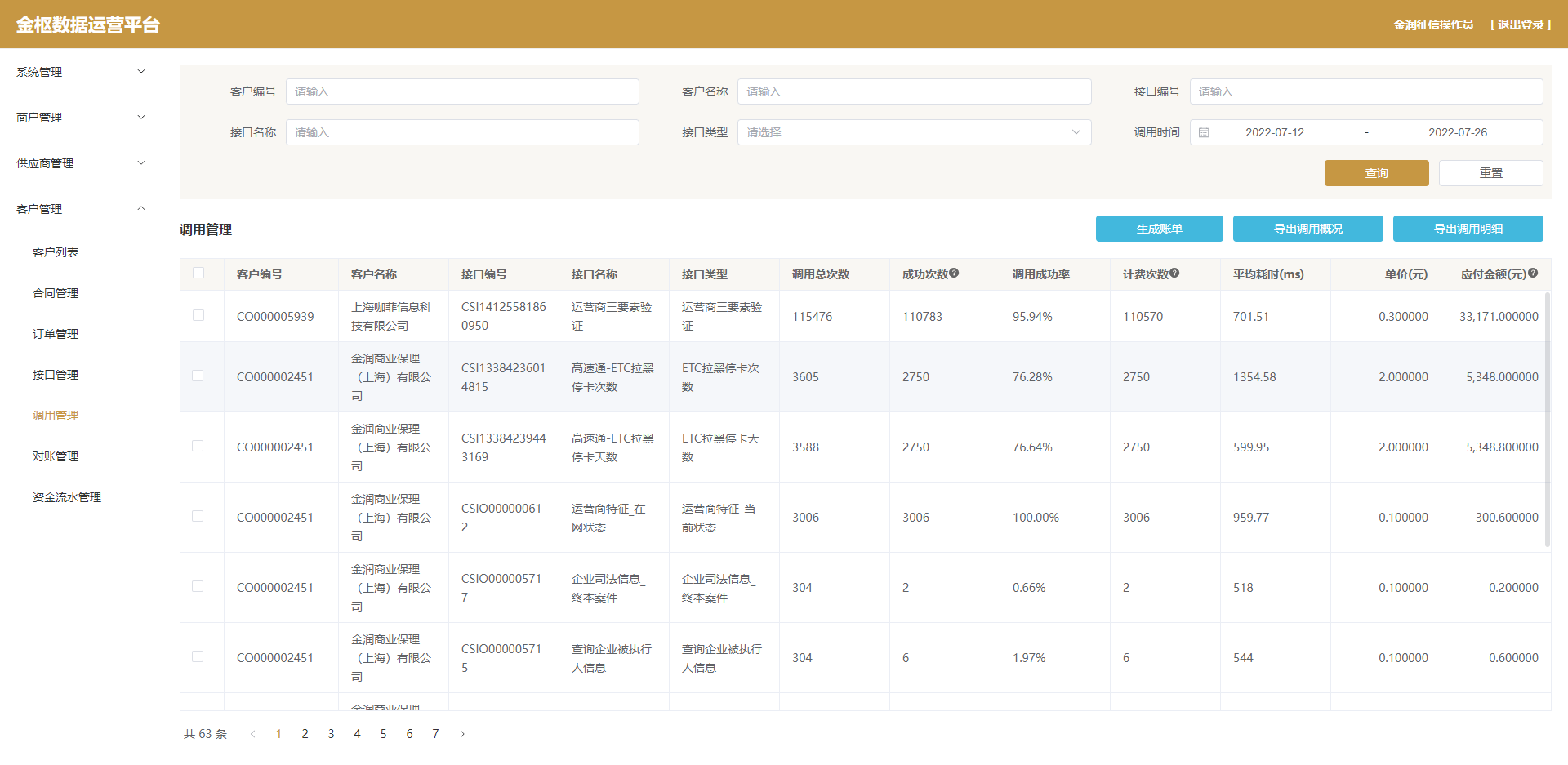Click the 高速通-ETC拉黑停卡天数 interface name
The width and height of the screenshot is (1568, 765).
612,447
